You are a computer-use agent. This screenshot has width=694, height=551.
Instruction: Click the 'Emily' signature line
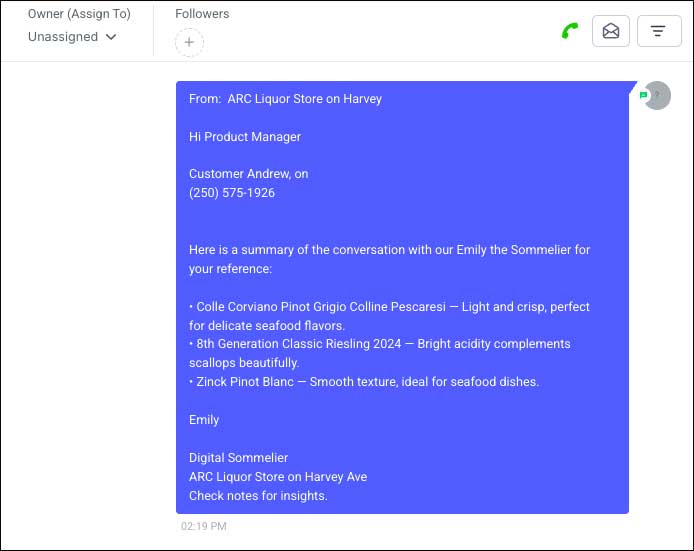pyautogui.click(x=204, y=420)
